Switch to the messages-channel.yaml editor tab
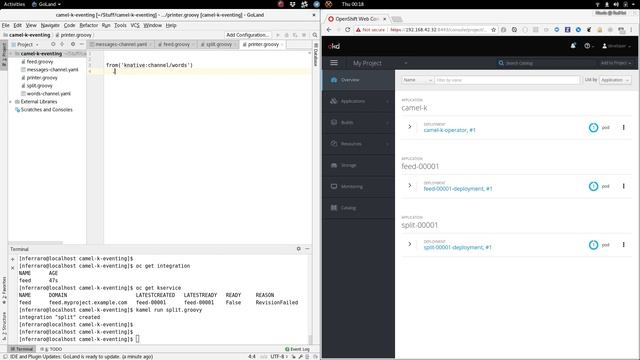 pos(120,44)
